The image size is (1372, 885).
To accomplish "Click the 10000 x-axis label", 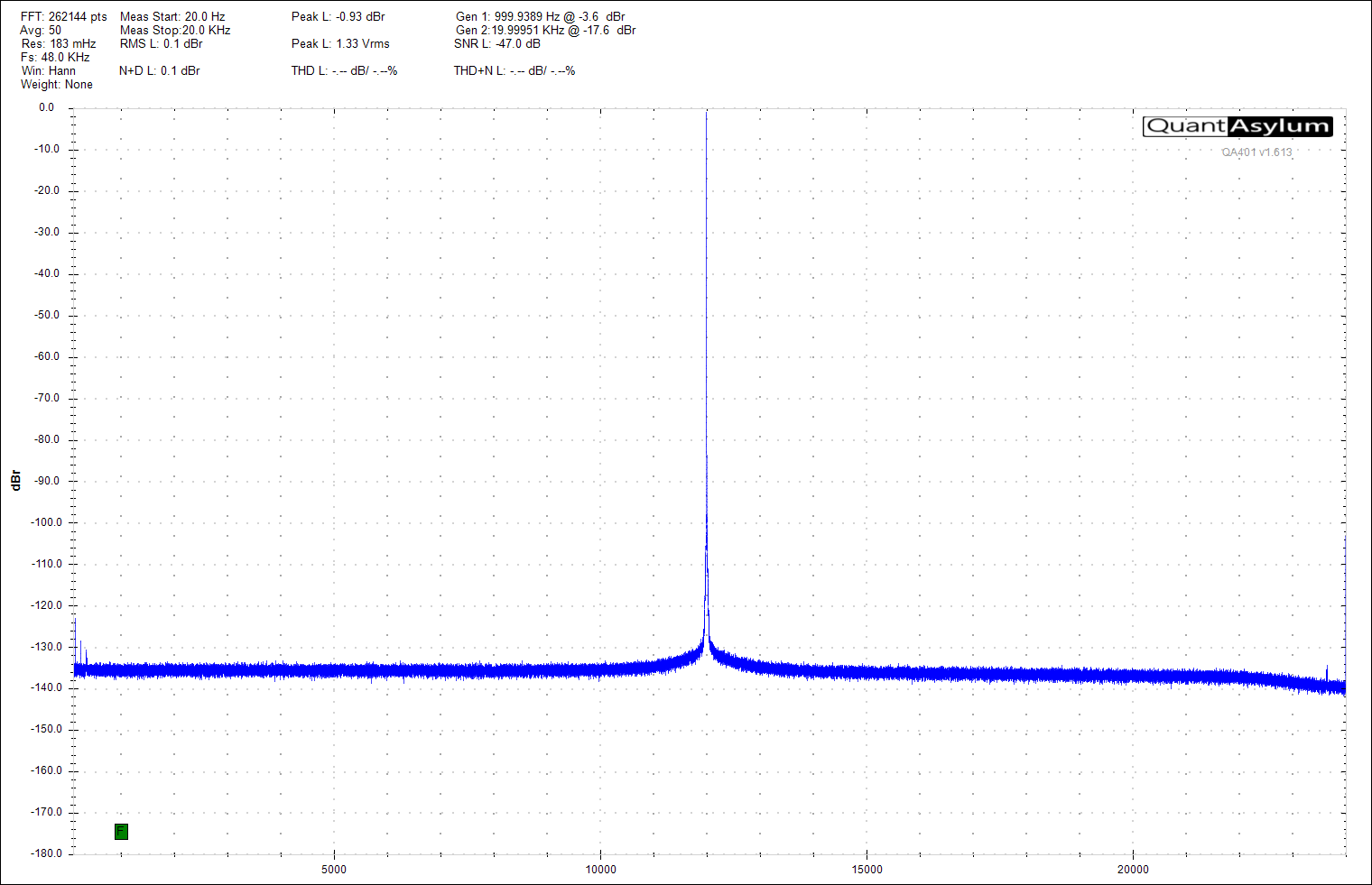I will pyautogui.click(x=600, y=870).
